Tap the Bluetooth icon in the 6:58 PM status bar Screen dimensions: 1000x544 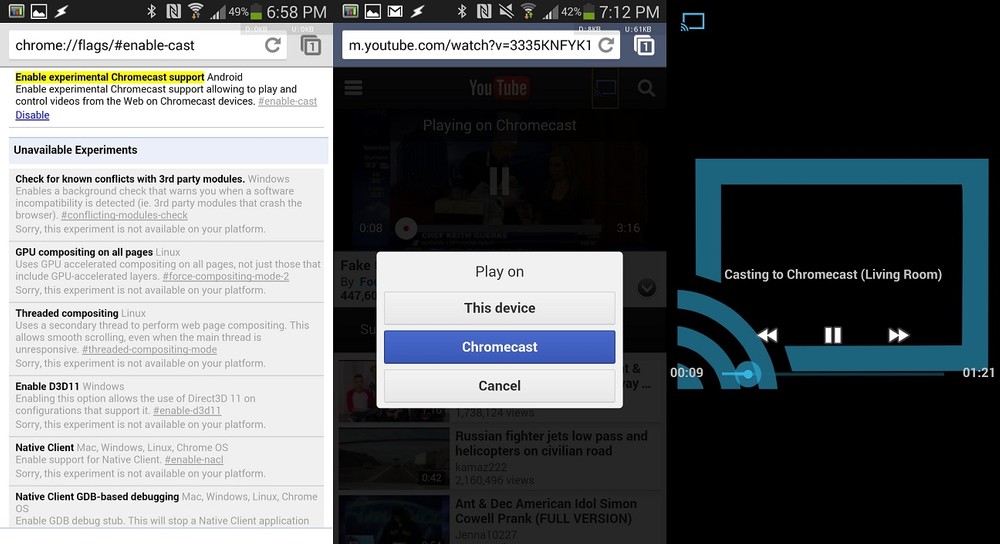(151, 11)
